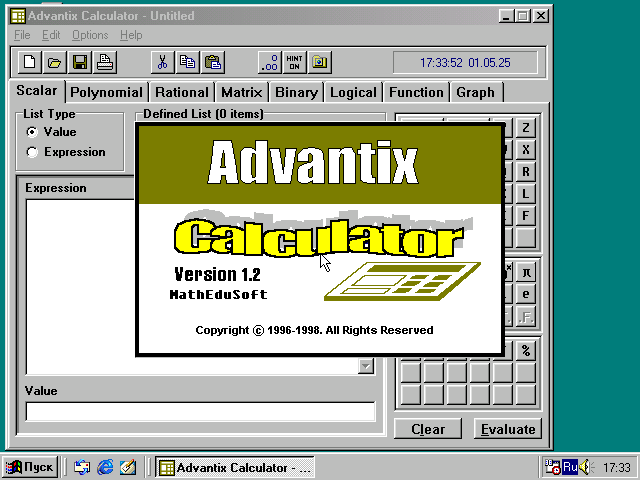Click the Paste clipboard icon
Image resolution: width=640 pixels, height=480 pixels.
click(212, 62)
